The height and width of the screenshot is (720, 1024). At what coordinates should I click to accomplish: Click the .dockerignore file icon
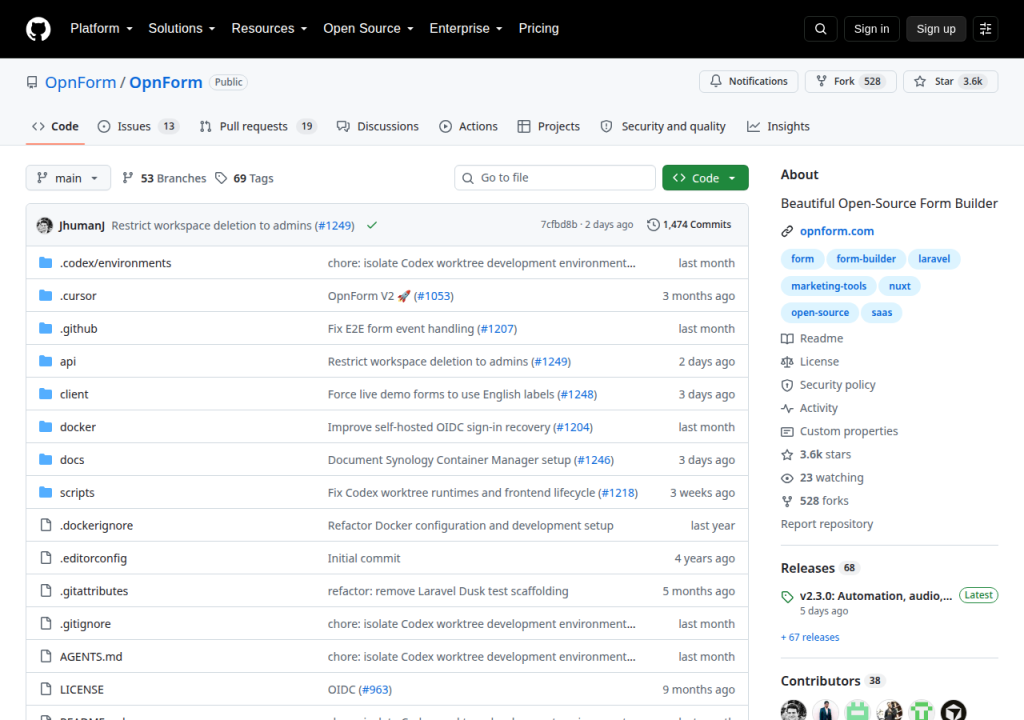click(46, 525)
